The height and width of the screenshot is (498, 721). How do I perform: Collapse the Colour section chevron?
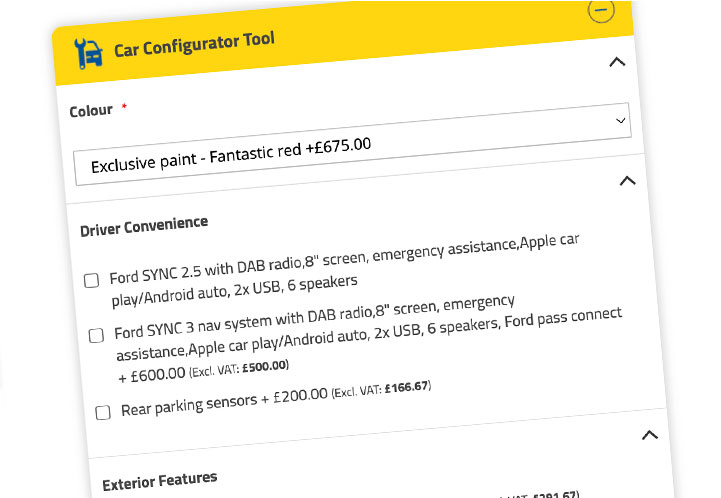tap(617, 62)
